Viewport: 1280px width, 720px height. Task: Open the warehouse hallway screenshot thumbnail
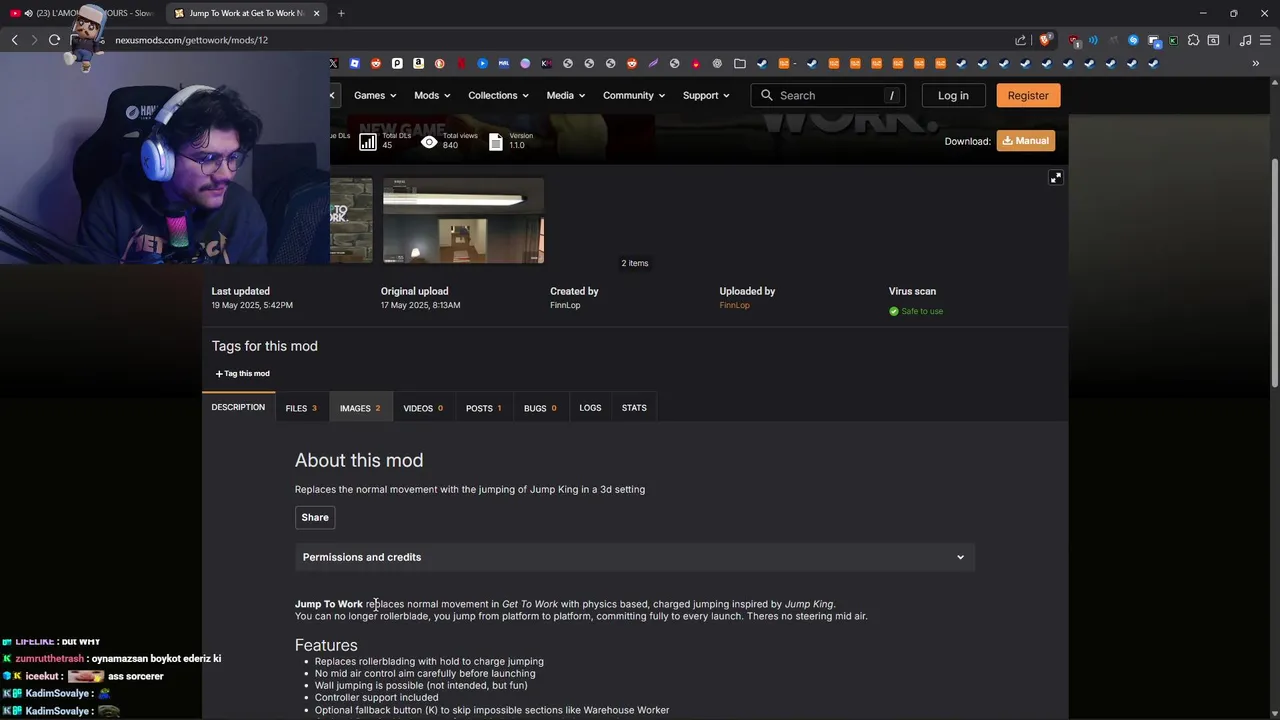tap(463, 221)
